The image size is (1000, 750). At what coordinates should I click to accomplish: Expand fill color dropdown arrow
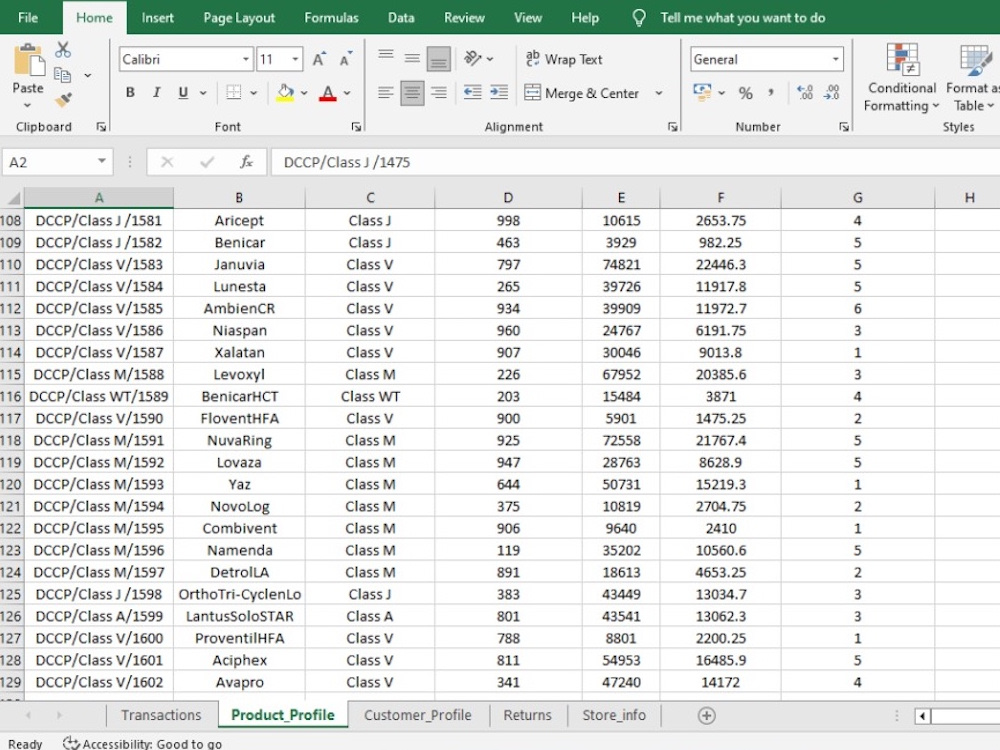(304, 93)
